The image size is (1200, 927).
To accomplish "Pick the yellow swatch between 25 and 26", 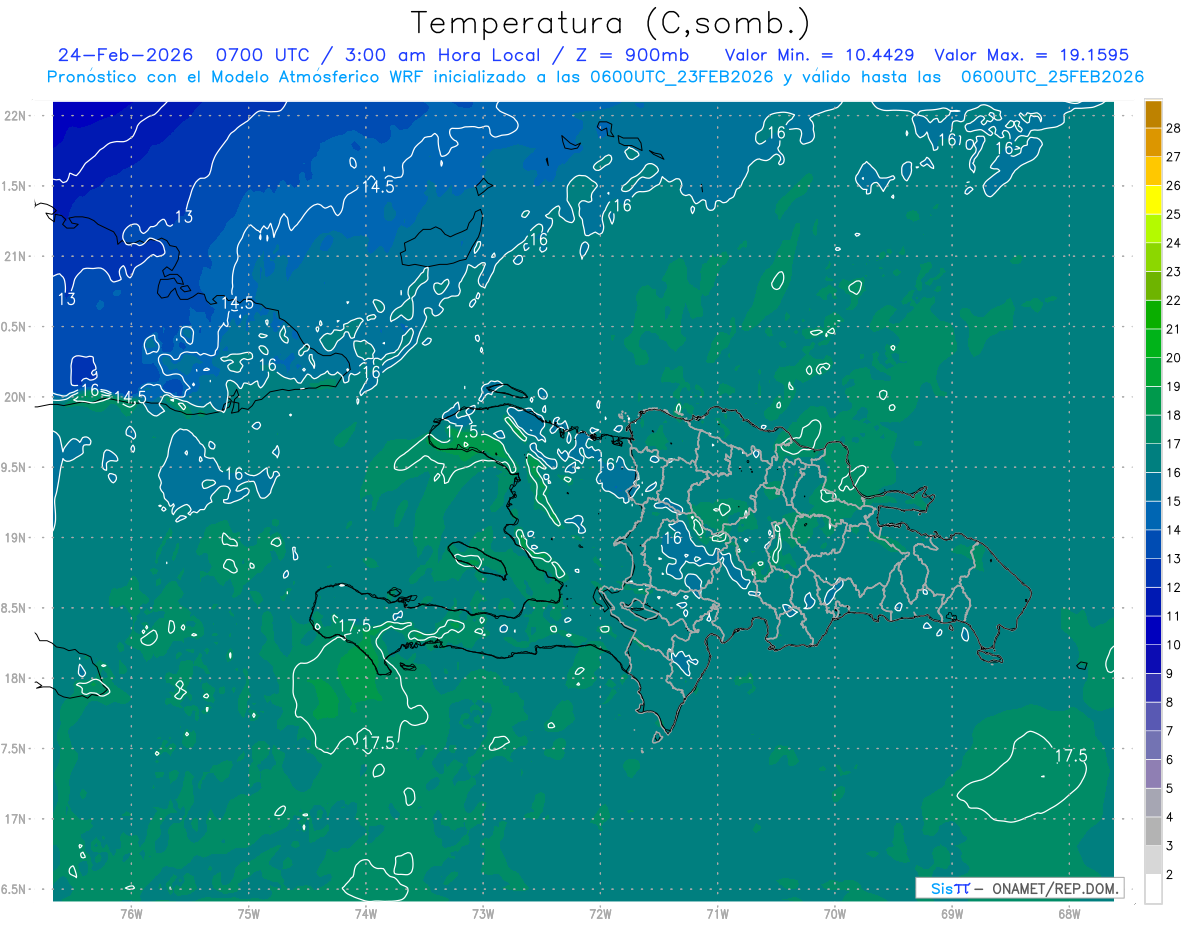I will pyautogui.click(x=1153, y=200).
